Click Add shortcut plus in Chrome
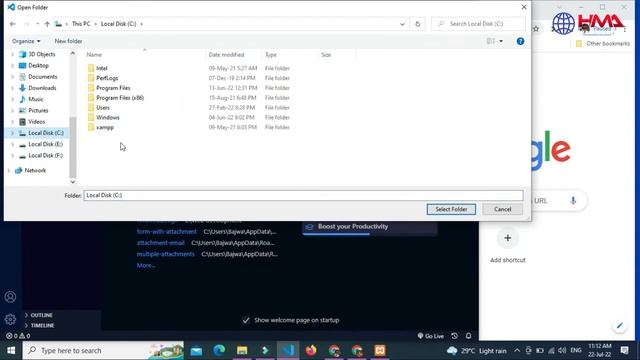The height and width of the screenshot is (360, 640). (x=508, y=238)
